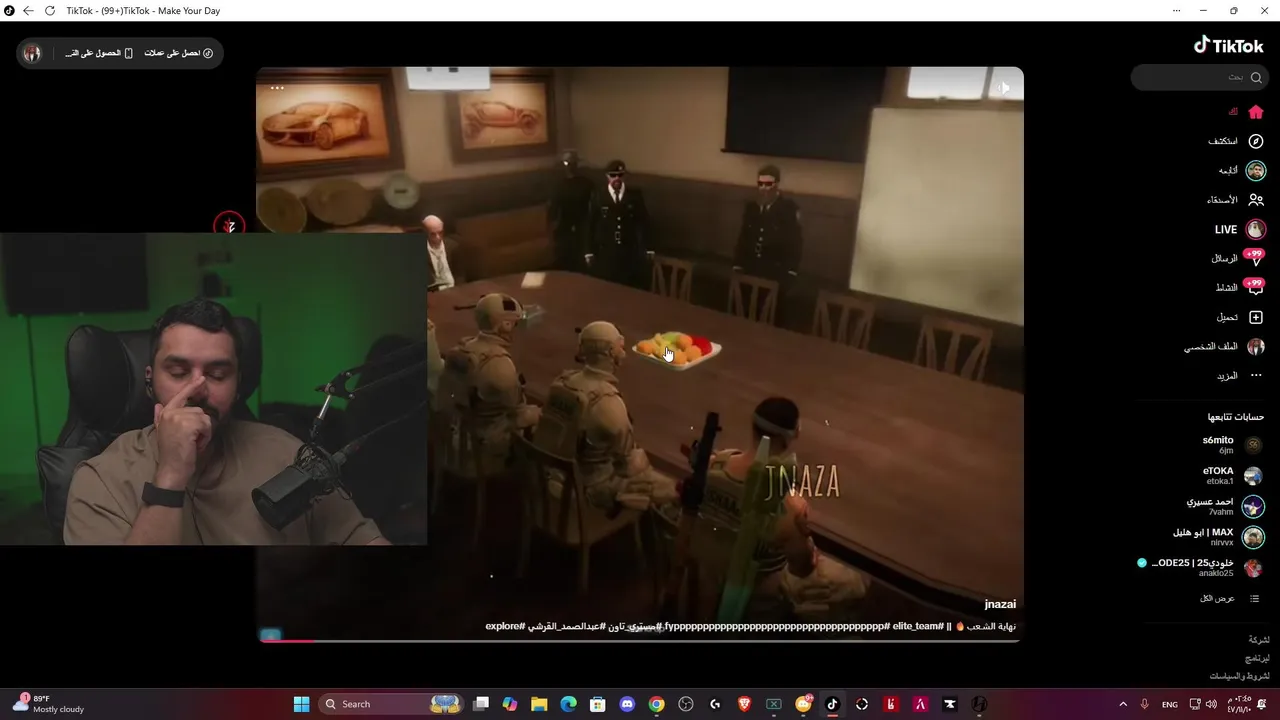
Task: Open the browser three-dots menu
Action: [x=1176, y=11]
